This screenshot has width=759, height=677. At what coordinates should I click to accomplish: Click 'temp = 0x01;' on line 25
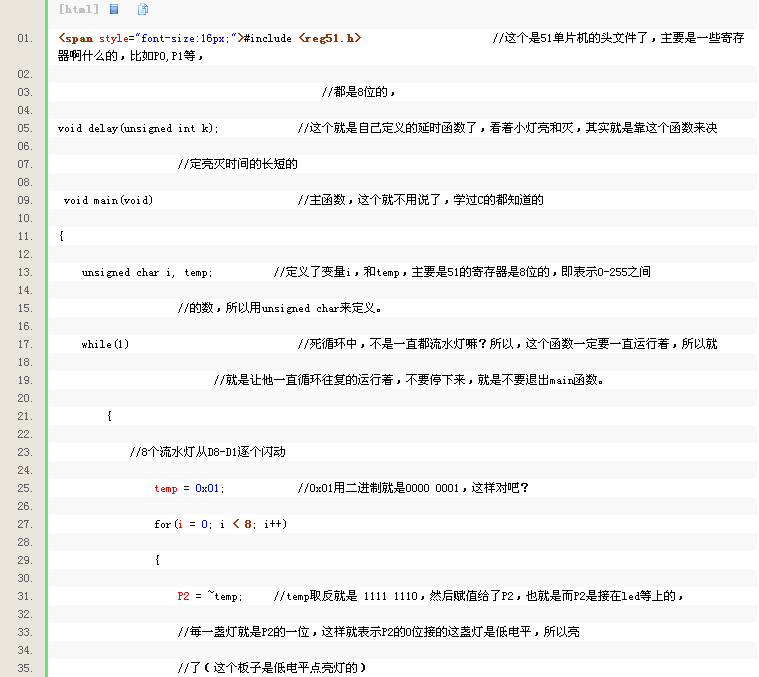point(189,488)
